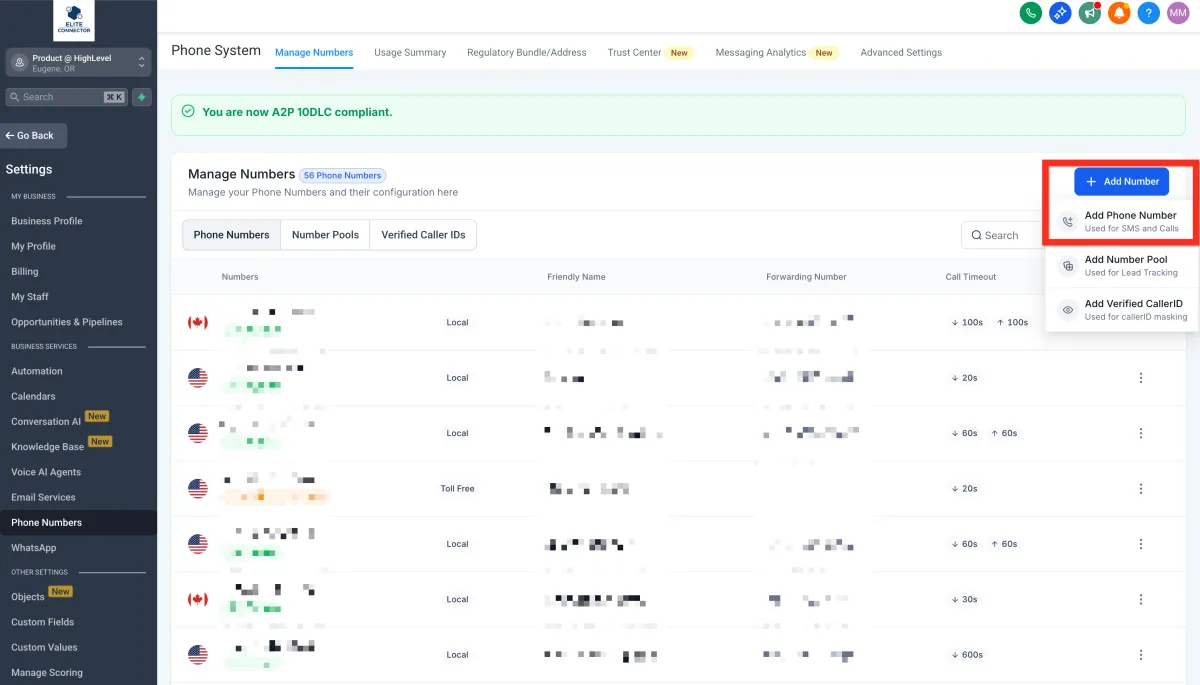
Task: Select the Phone Numbers segment tab
Action: pos(231,235)
